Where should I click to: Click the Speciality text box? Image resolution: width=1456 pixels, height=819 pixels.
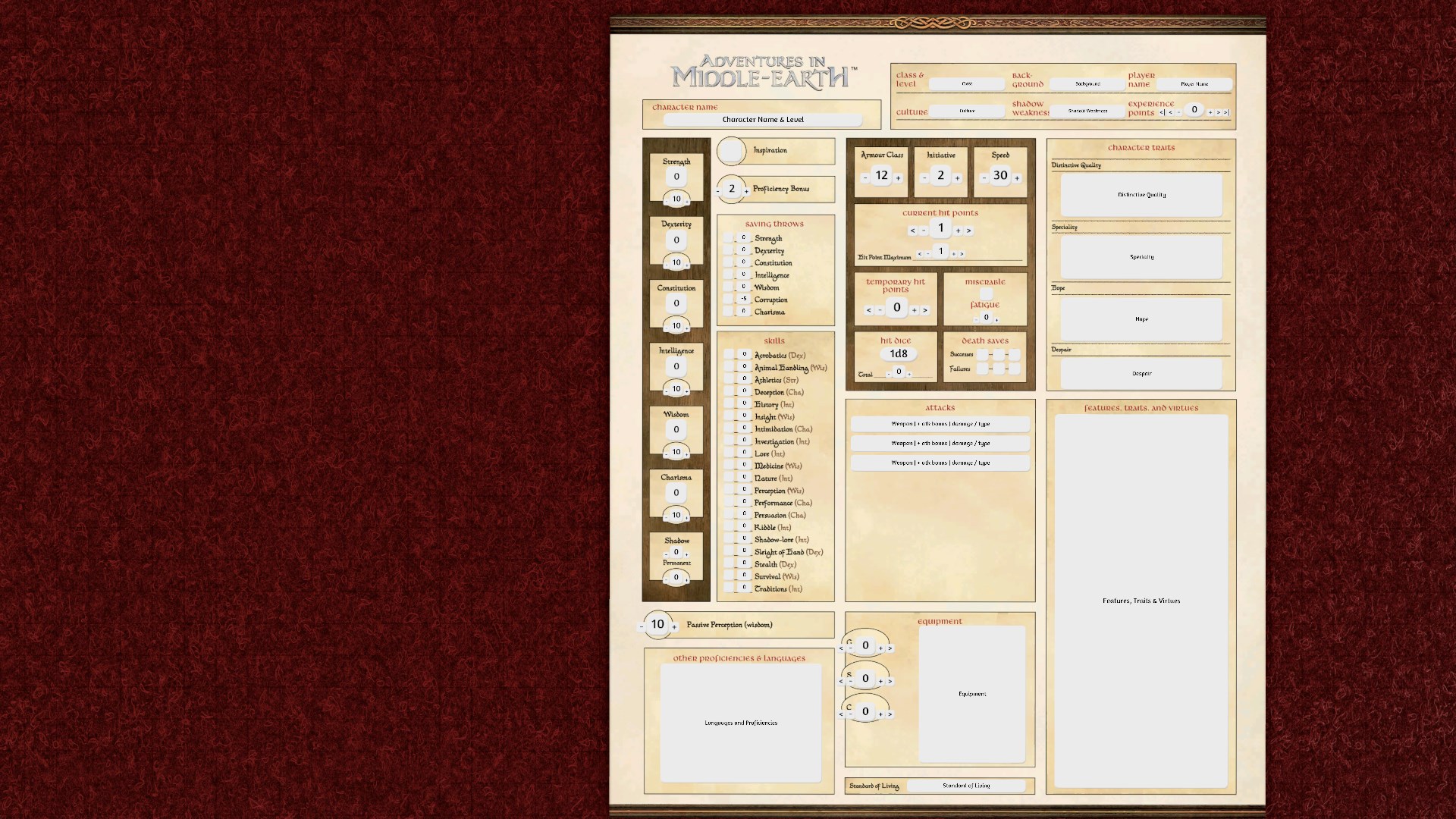(1141, 257)
